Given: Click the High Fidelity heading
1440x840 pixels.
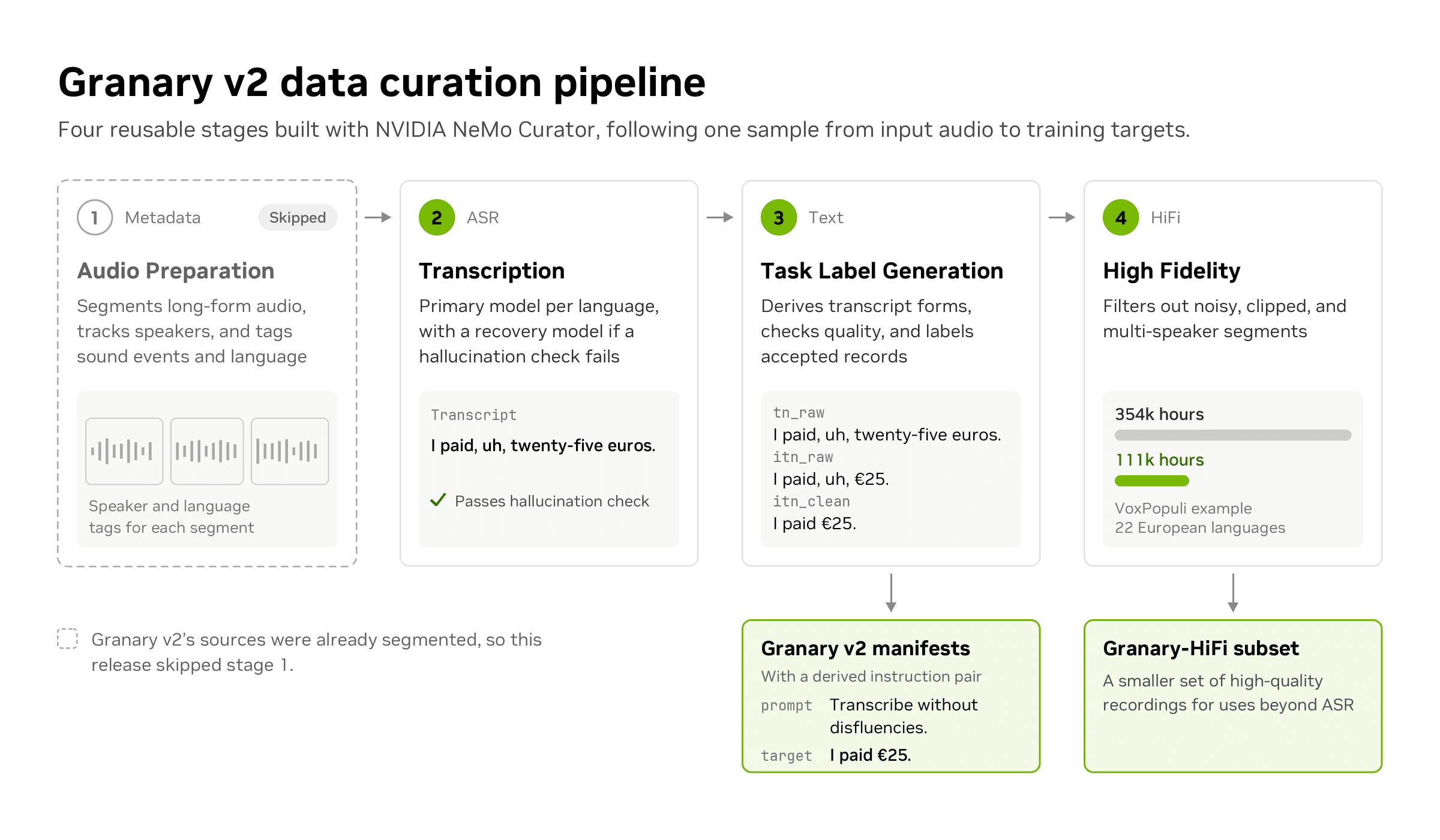Looking at the screenshot, I should tap(1172, 271).
